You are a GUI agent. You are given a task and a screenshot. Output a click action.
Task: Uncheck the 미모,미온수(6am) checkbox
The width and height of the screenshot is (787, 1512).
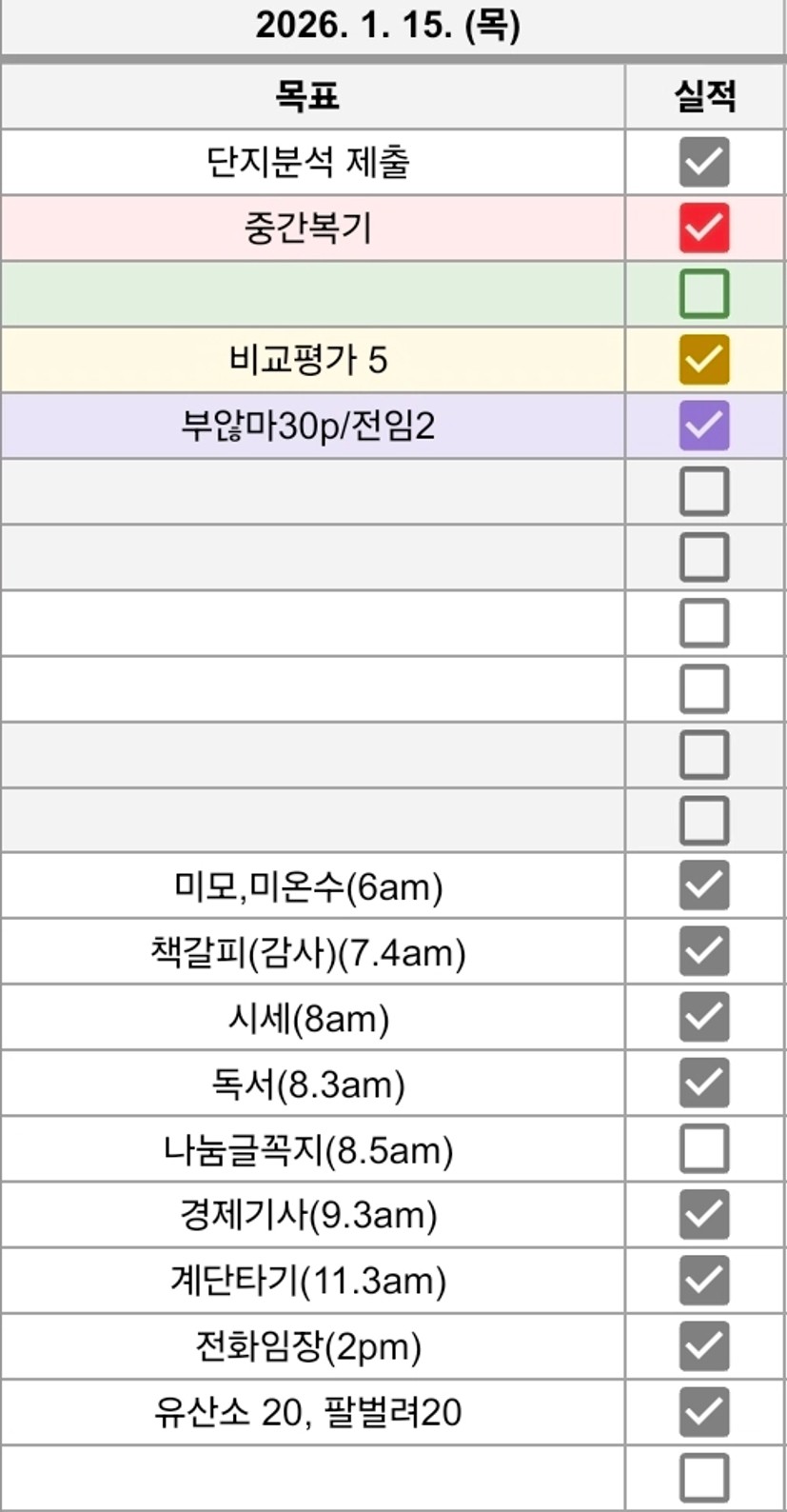pyautogui.click(x=704, y=885)
